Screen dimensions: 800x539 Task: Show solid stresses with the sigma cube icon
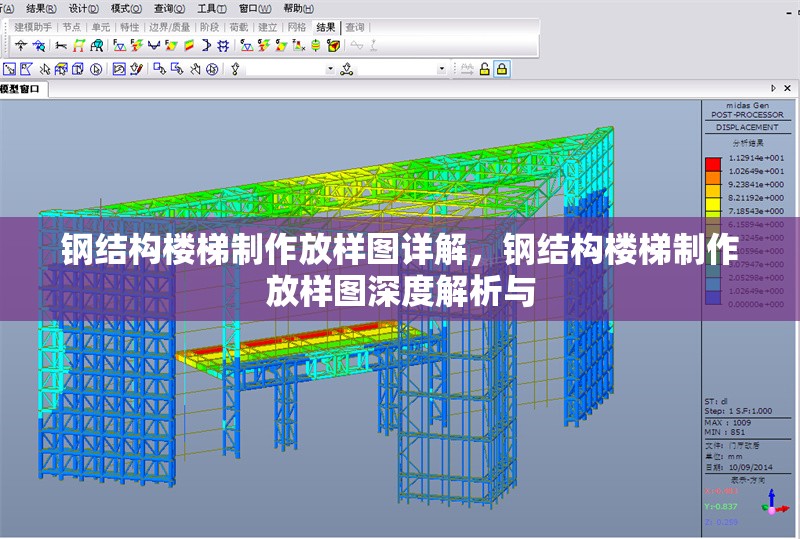coord(333,46)
